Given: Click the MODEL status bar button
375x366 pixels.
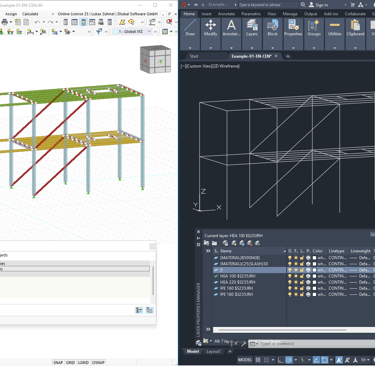Looking at the screenshot, I should coord(245,360).
